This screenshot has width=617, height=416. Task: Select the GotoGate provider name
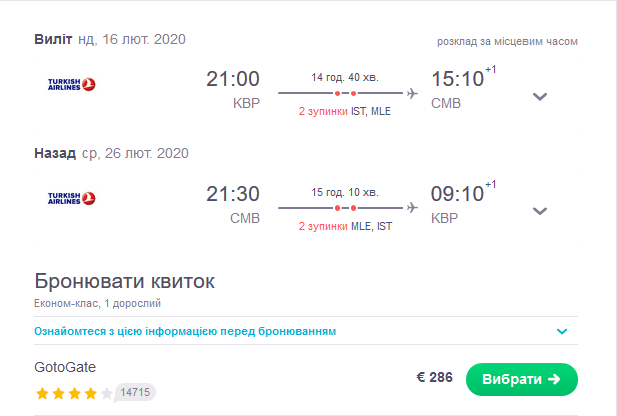(65, 367)
